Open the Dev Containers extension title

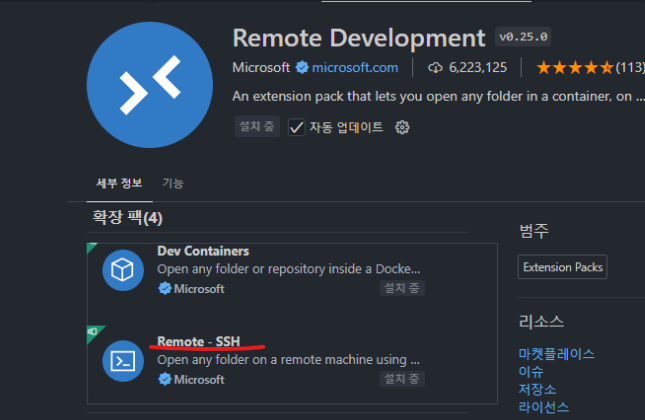[x=203, y=251]
